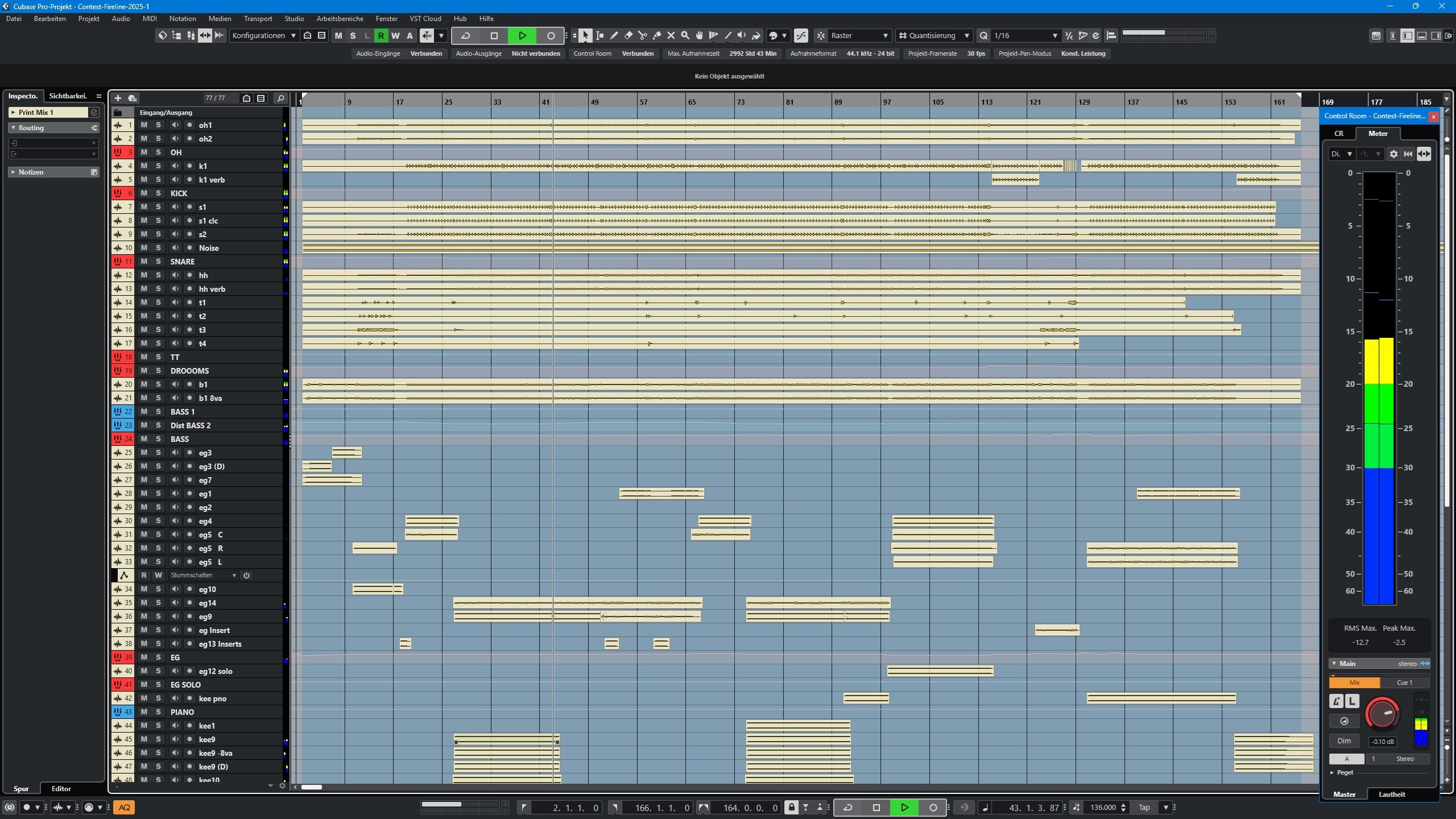Click the Dim button in Control Room
This screenshot has height=819, width=1456.
coord(1343,741)
